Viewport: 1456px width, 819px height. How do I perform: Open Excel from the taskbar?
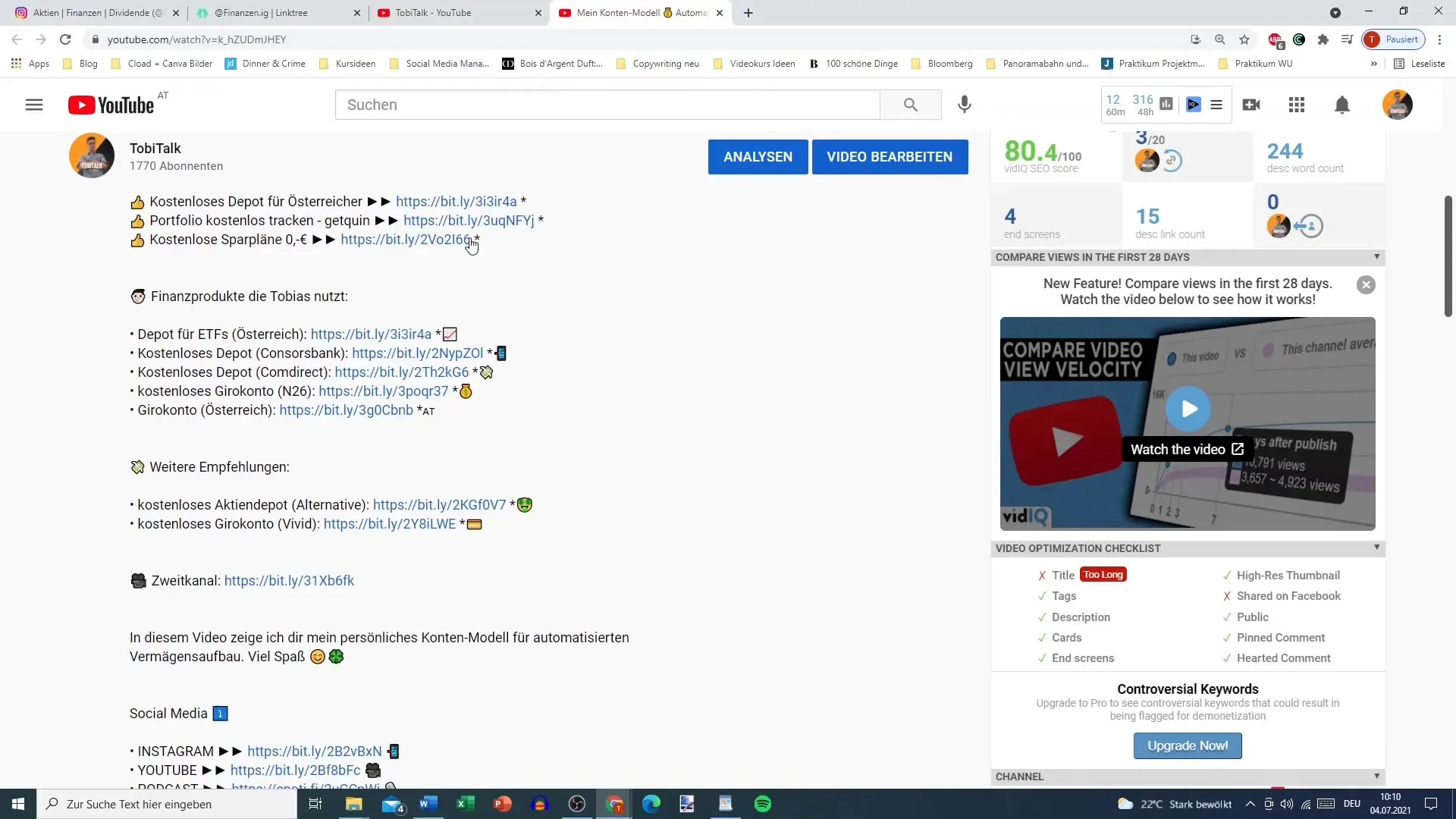pyautogui.click(x=466, y=804)
